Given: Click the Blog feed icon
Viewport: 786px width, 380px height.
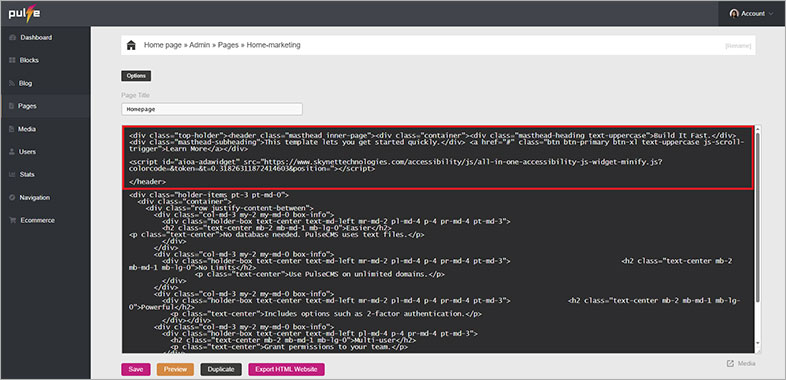Looking at the screenshot, I should tap(12, 83).
